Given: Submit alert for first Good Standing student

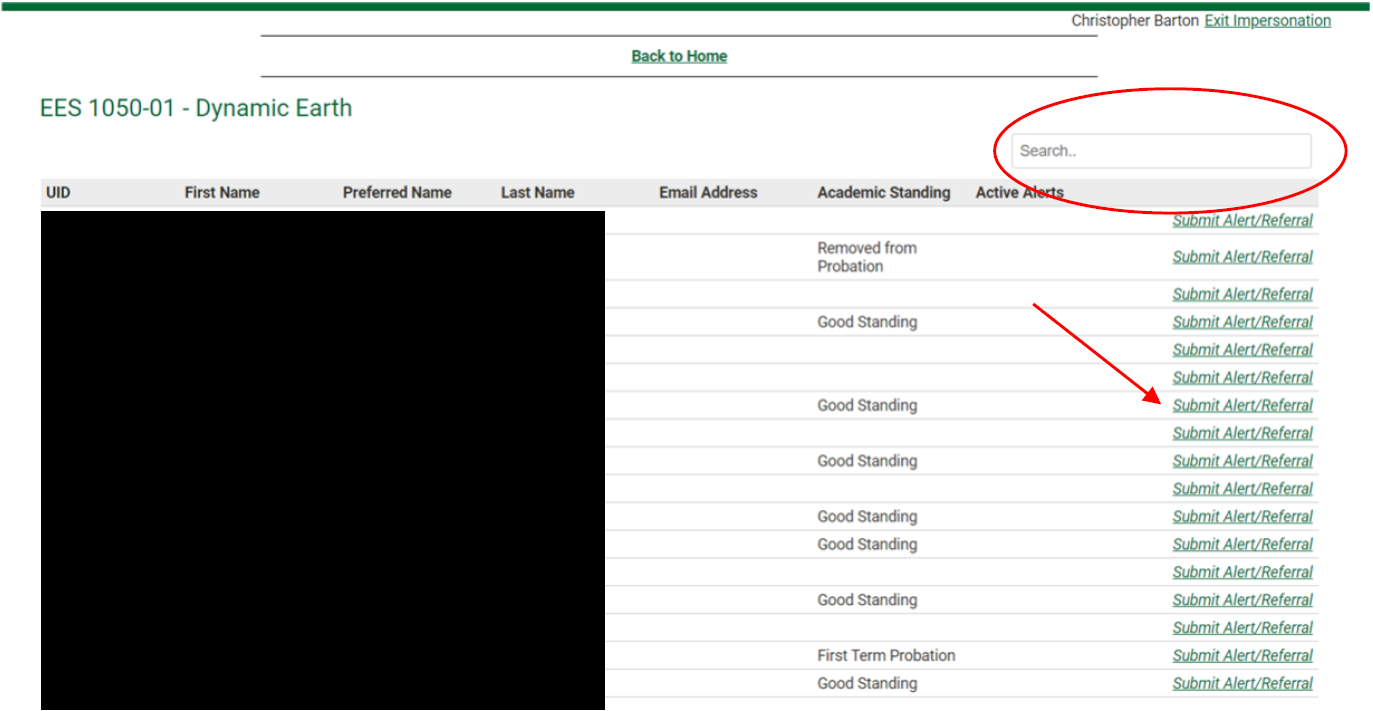Looking at the screenshot, I should click(x=1242, y=322).
